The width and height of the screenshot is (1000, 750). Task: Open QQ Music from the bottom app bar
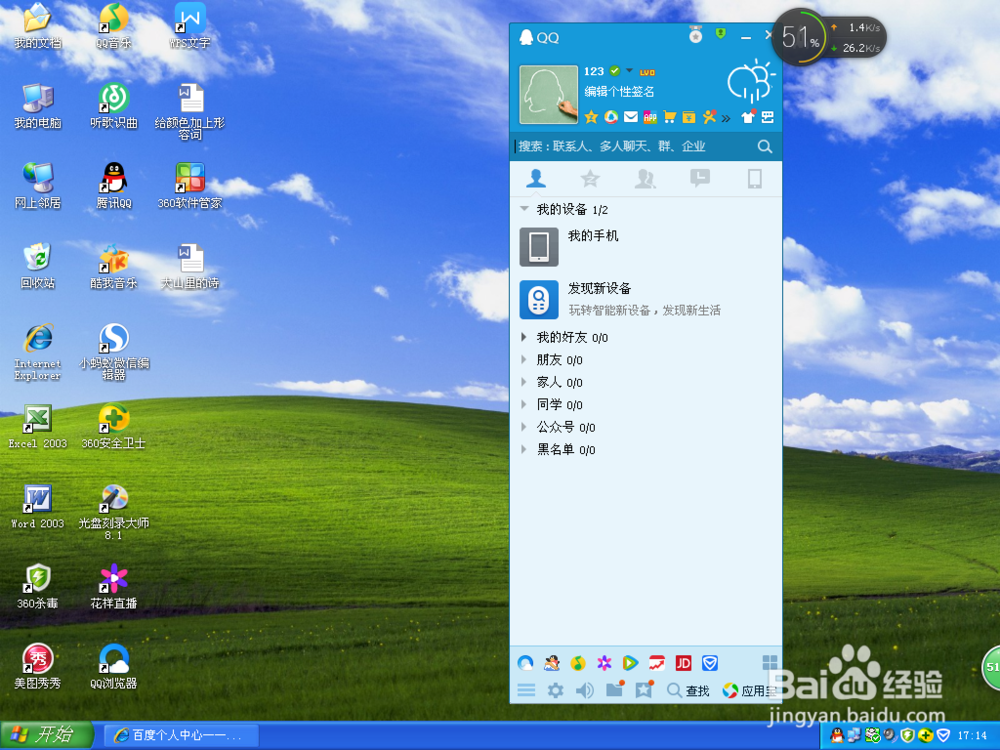coord(577,663)
